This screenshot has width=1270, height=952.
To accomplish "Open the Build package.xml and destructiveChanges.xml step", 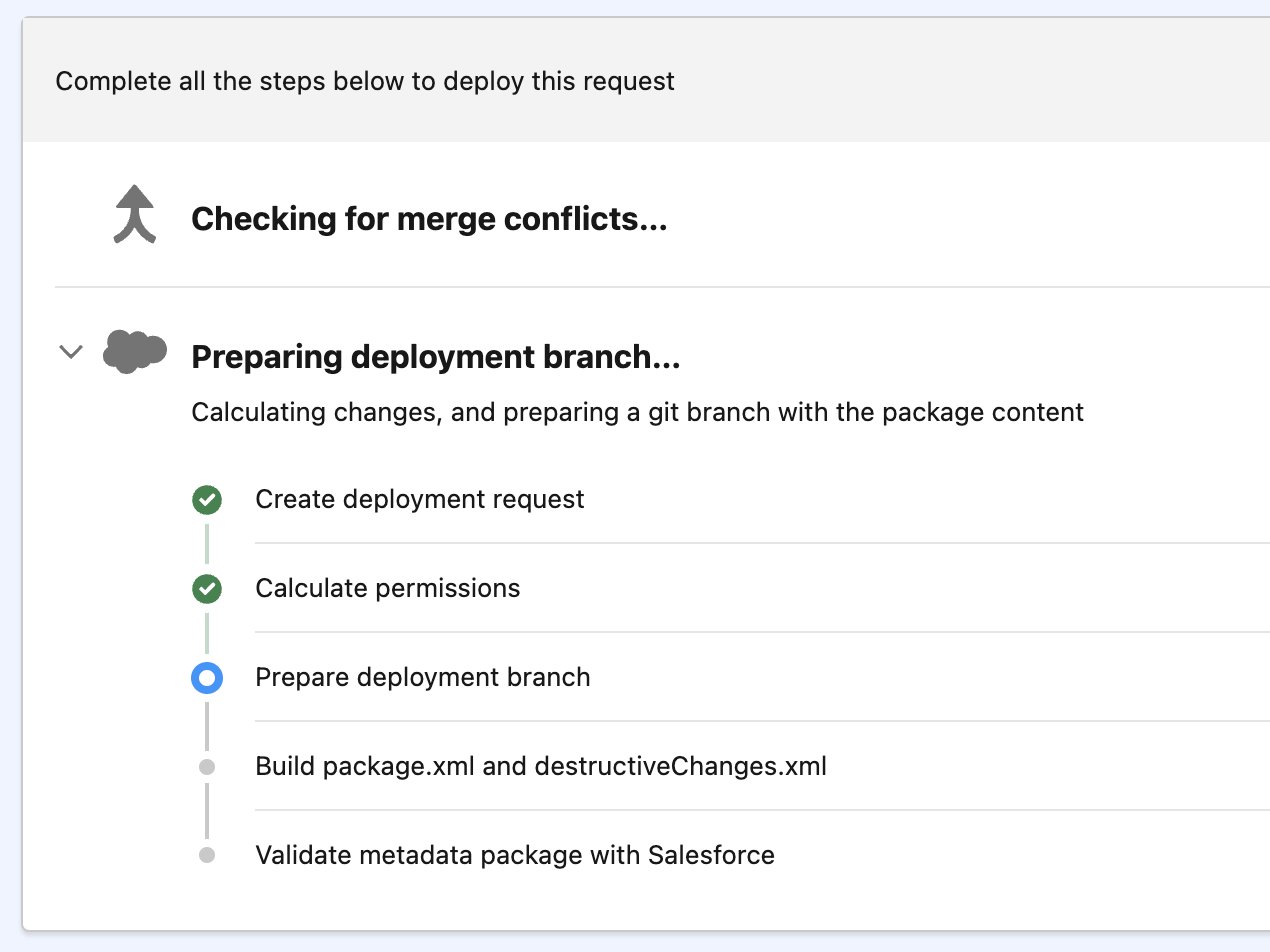I will (x=541, y=767).
